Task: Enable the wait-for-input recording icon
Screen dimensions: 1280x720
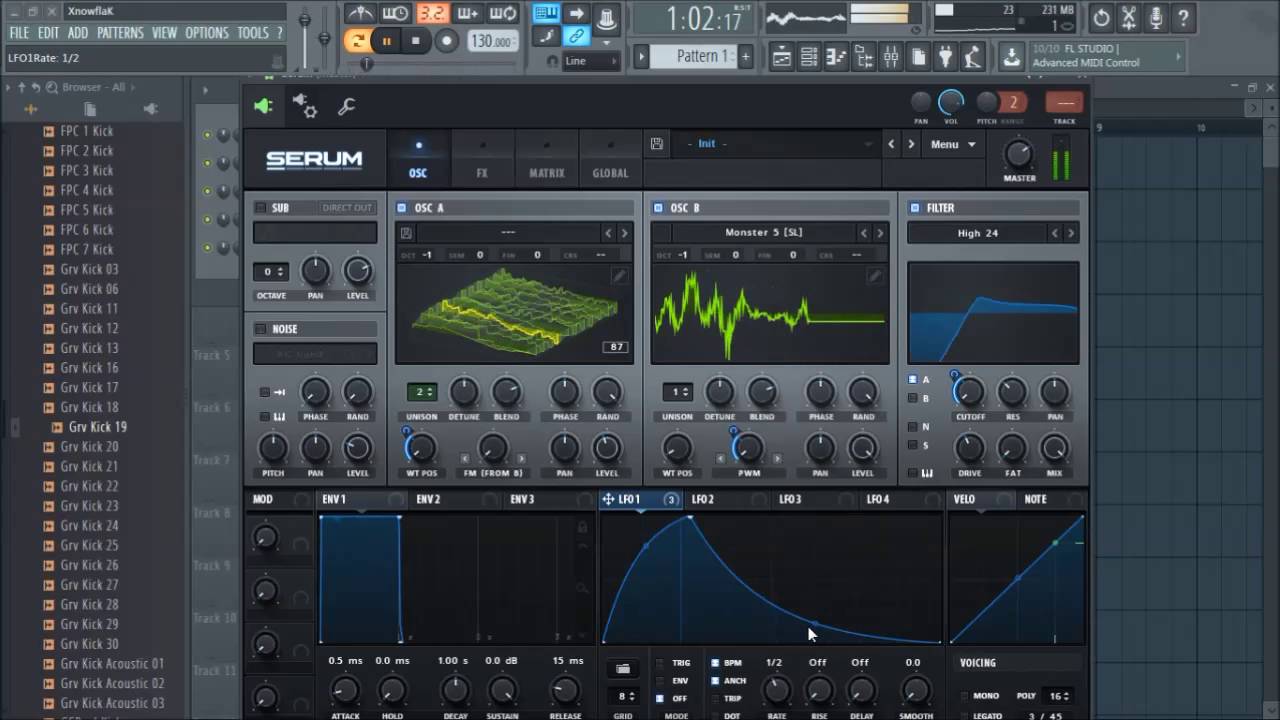Action: 395,14
